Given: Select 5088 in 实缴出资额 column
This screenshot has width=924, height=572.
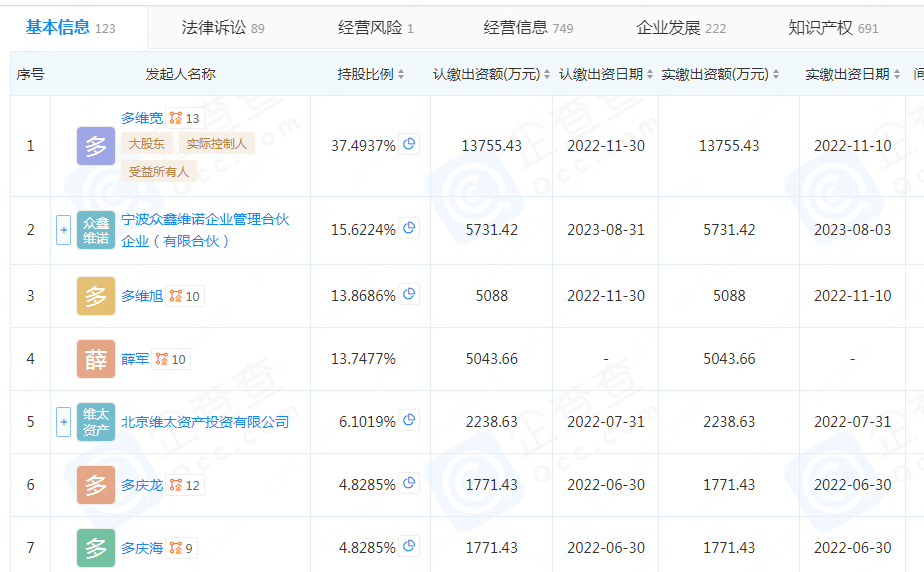Looking at the screenshot, I should point(729,296).
